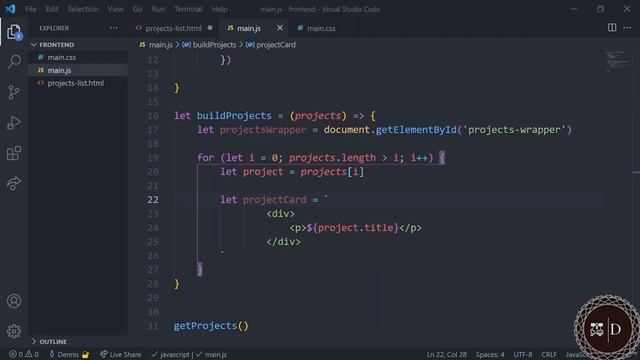Open the Run and Debug view
640x360 pixels.
(14, 123)
